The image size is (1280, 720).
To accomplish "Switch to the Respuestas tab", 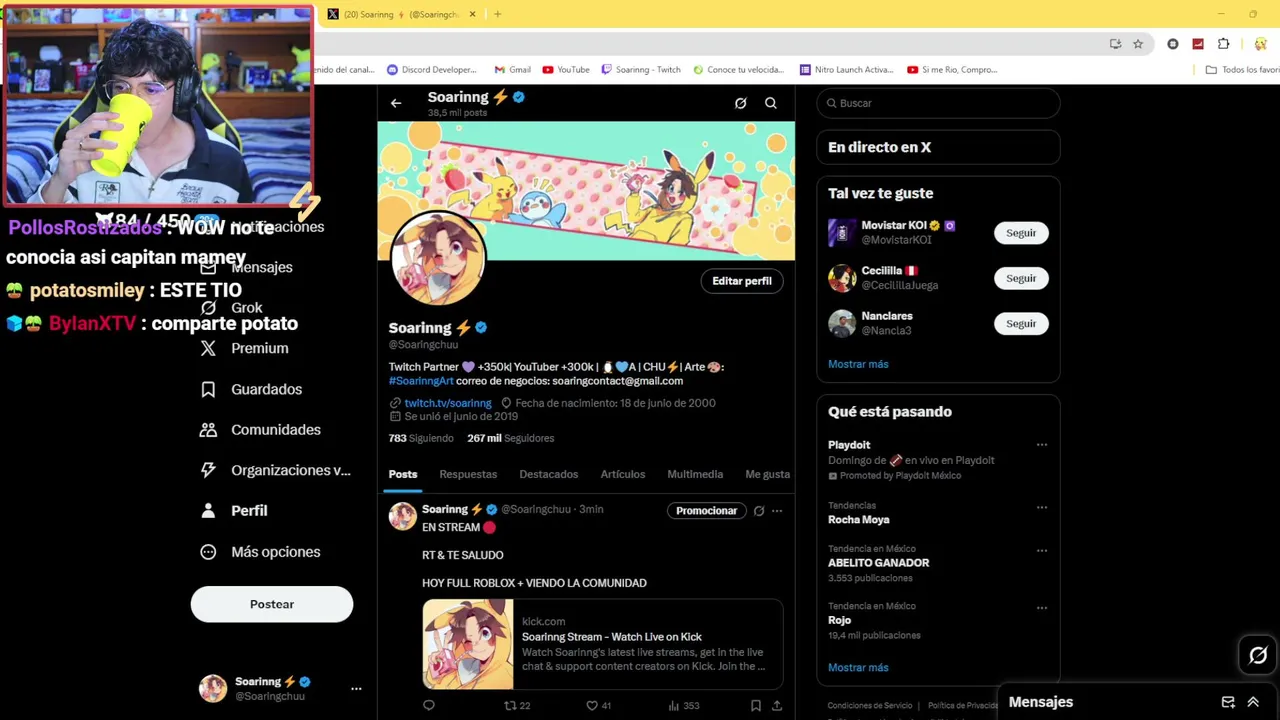I will click(x=468, y=474).
